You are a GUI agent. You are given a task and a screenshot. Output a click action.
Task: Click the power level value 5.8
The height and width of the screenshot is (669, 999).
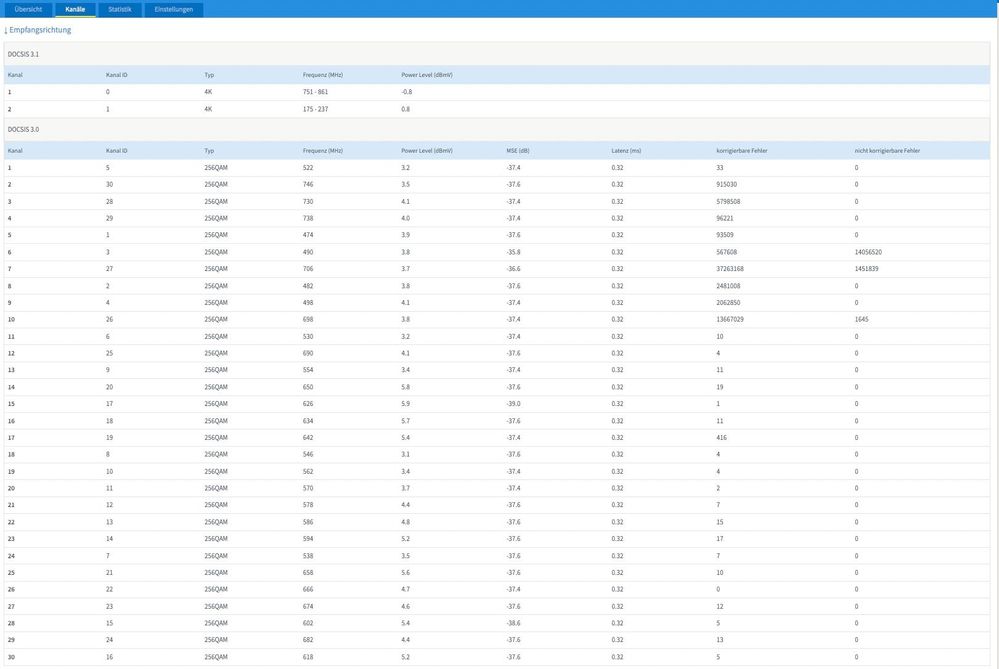coord(405,387)
